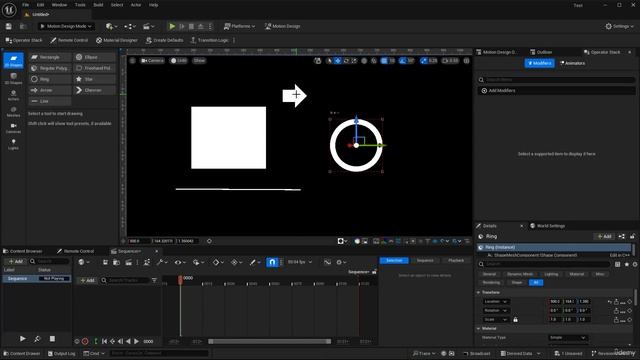Select the Line shape tool
The width and height of the screenshot is (640, 360).
click(x=50, y=101)
